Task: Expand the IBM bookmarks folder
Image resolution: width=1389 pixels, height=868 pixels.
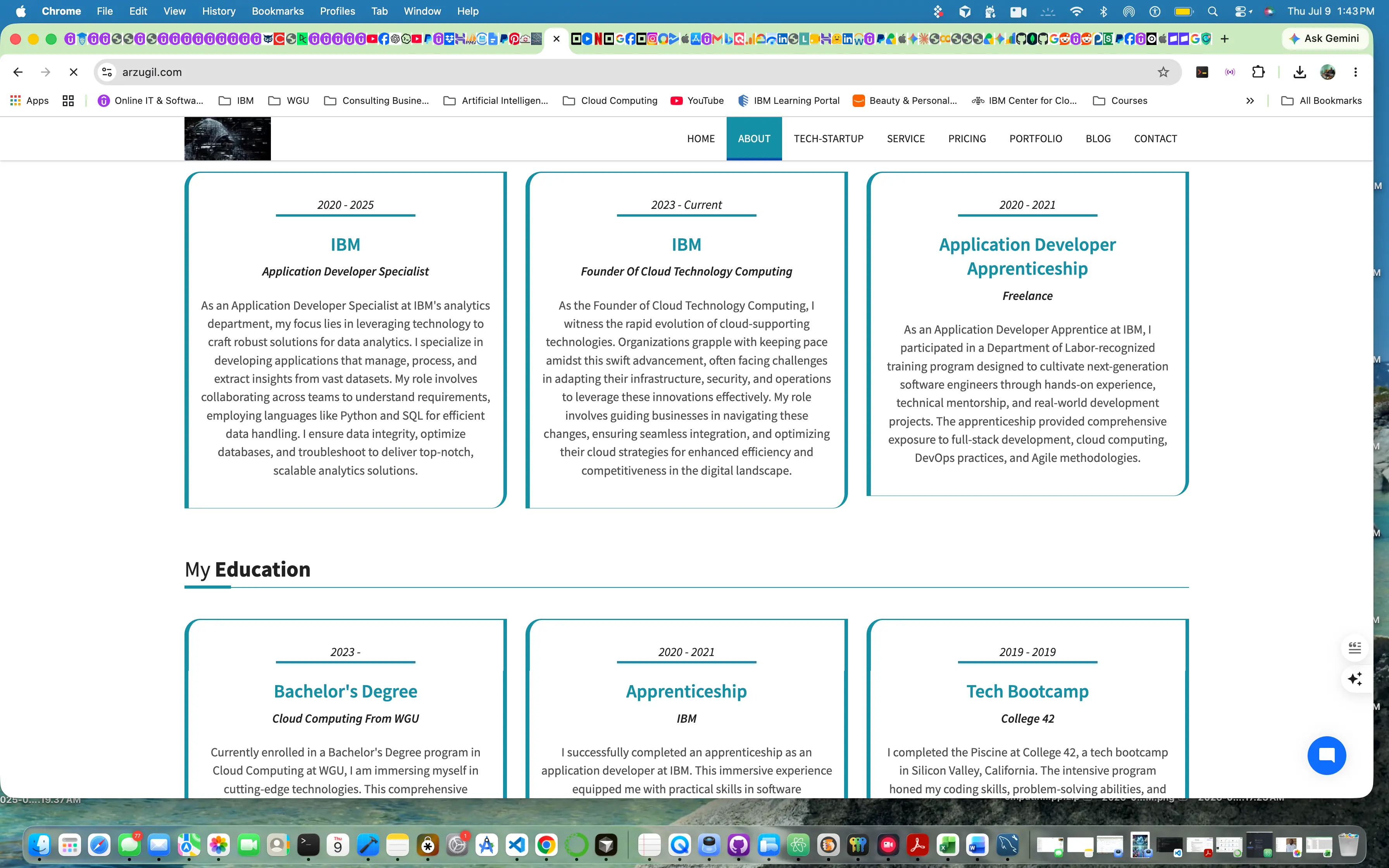Action: (x=236, y=100)
